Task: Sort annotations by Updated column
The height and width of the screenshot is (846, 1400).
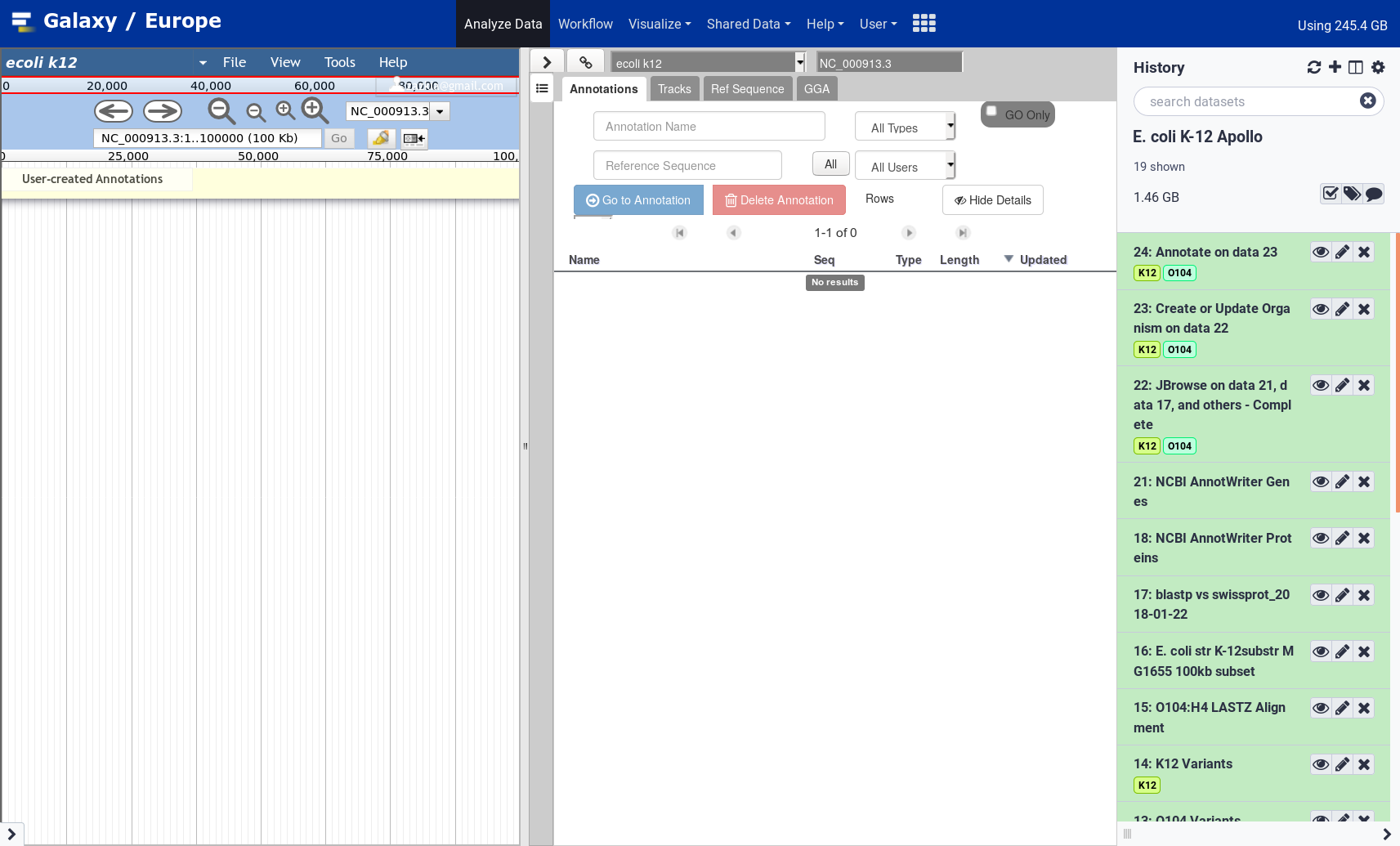Action: (1043, 260)
